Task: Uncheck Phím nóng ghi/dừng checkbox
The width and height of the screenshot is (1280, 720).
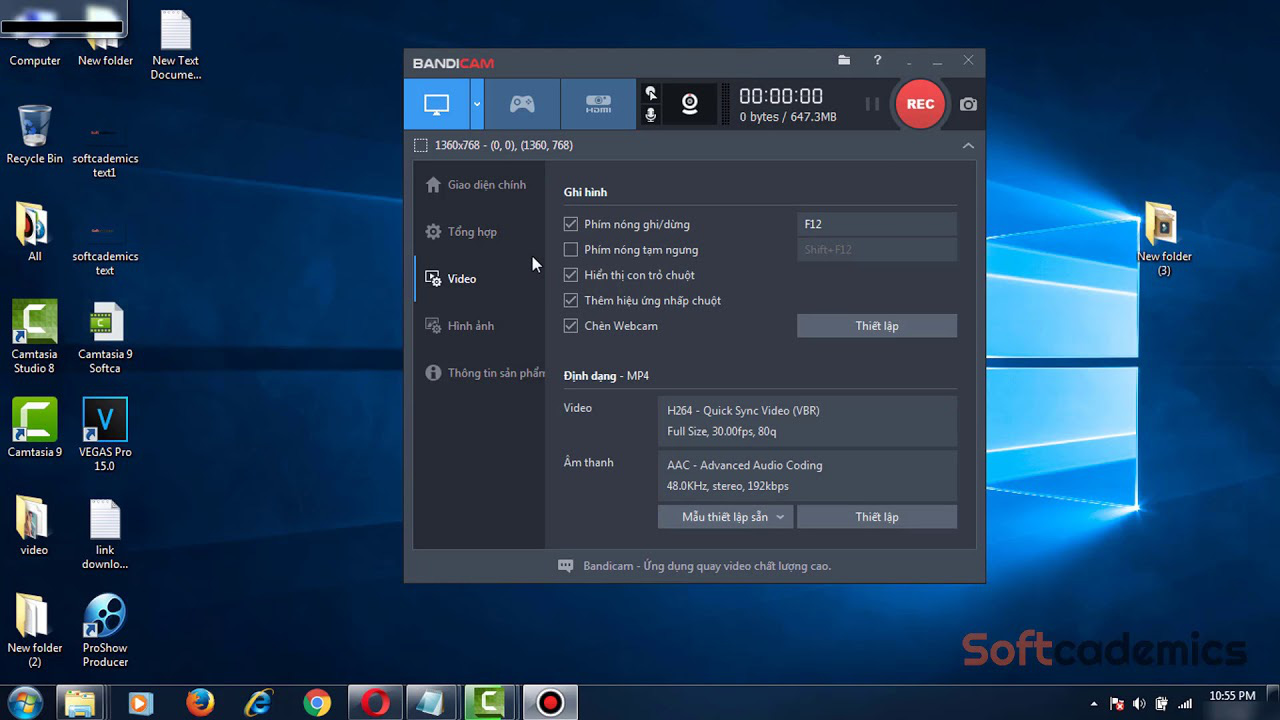Action: click(x=571, y=225)
